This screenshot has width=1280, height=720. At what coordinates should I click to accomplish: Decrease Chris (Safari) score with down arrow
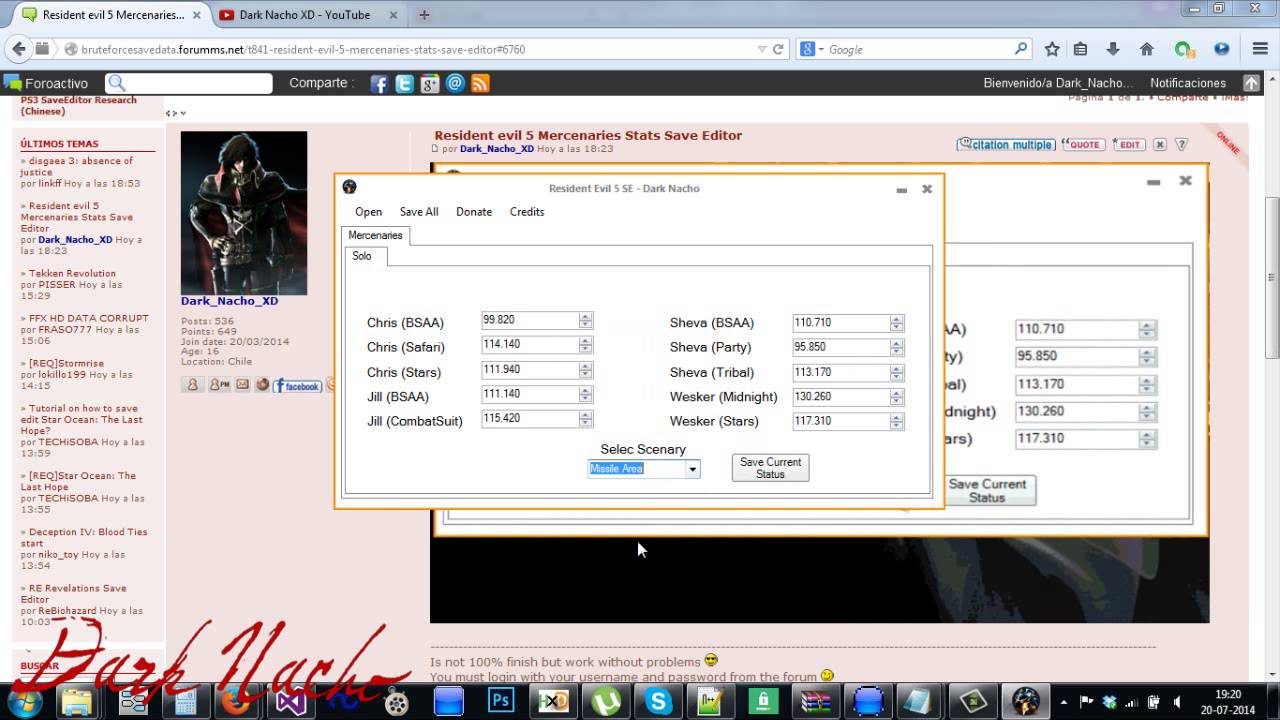tap(585, 349)
